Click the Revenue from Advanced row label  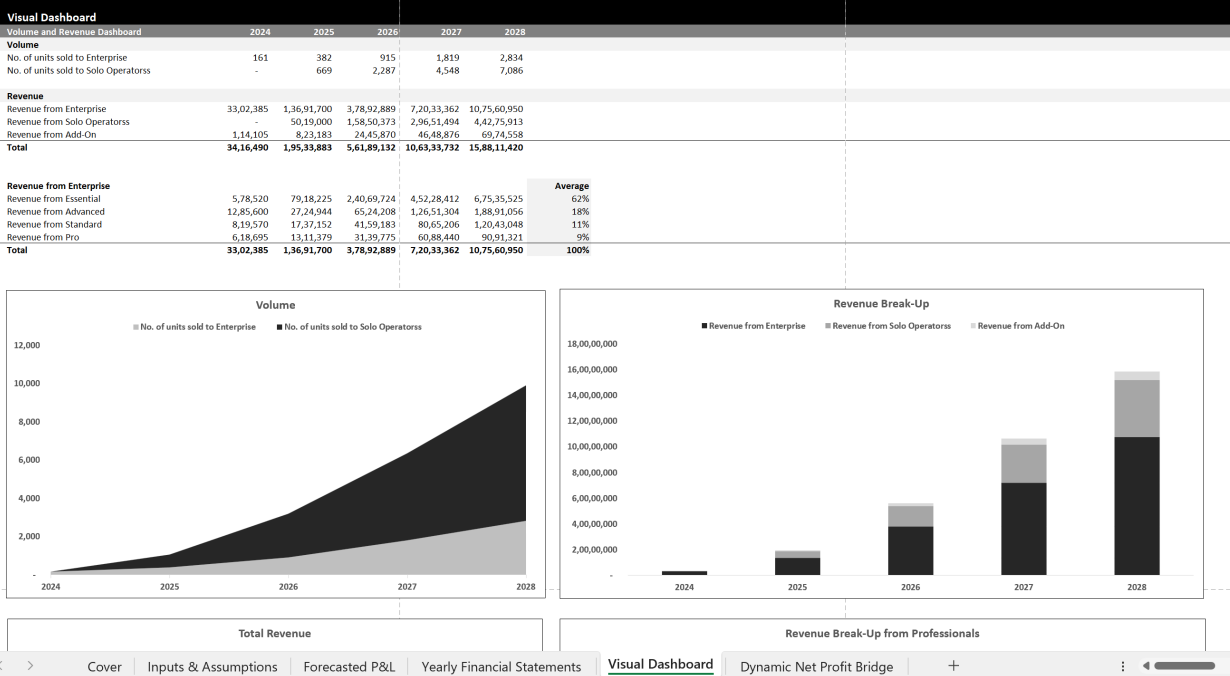(x=55, y=212)
